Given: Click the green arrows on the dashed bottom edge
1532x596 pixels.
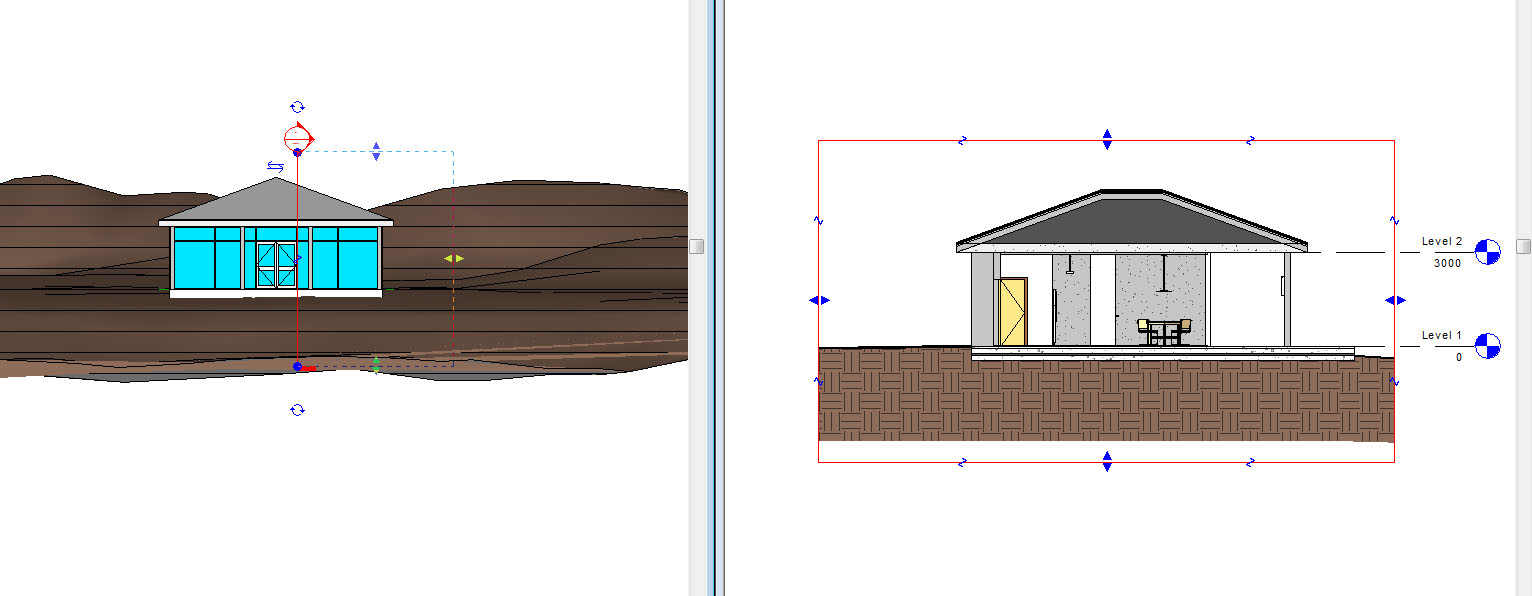Looking at the screenshot, I should (x=376, y=365).
